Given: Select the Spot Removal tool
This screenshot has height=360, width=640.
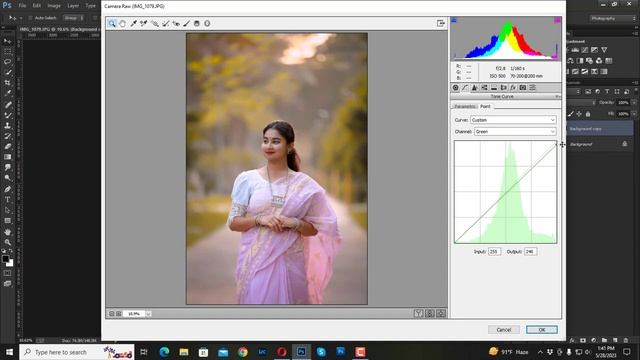Looking at the screenshot, I should [165, 24].
